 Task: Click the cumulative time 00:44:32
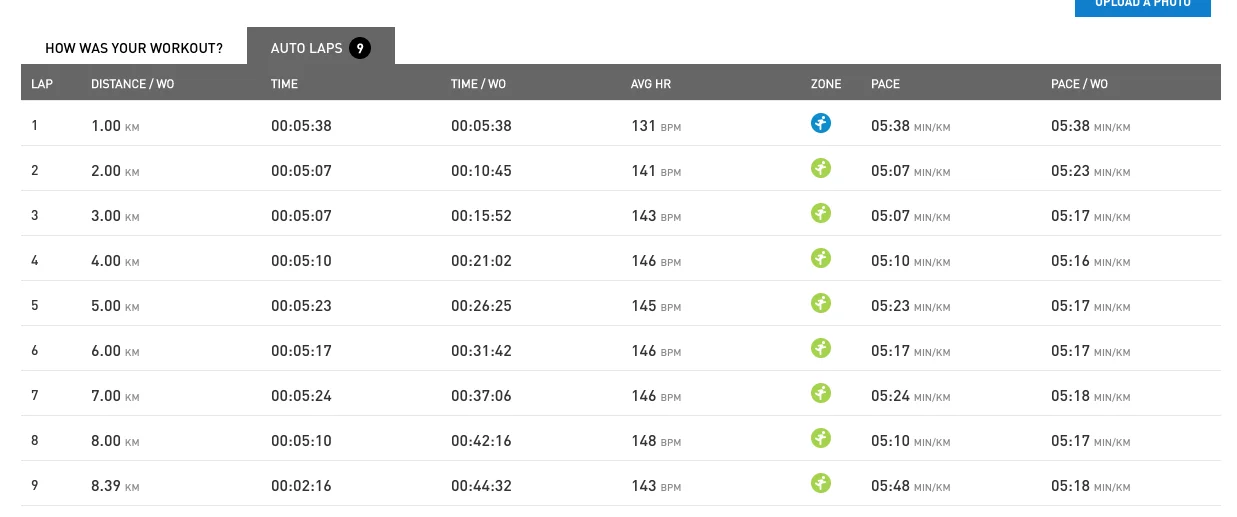(481, 486)
